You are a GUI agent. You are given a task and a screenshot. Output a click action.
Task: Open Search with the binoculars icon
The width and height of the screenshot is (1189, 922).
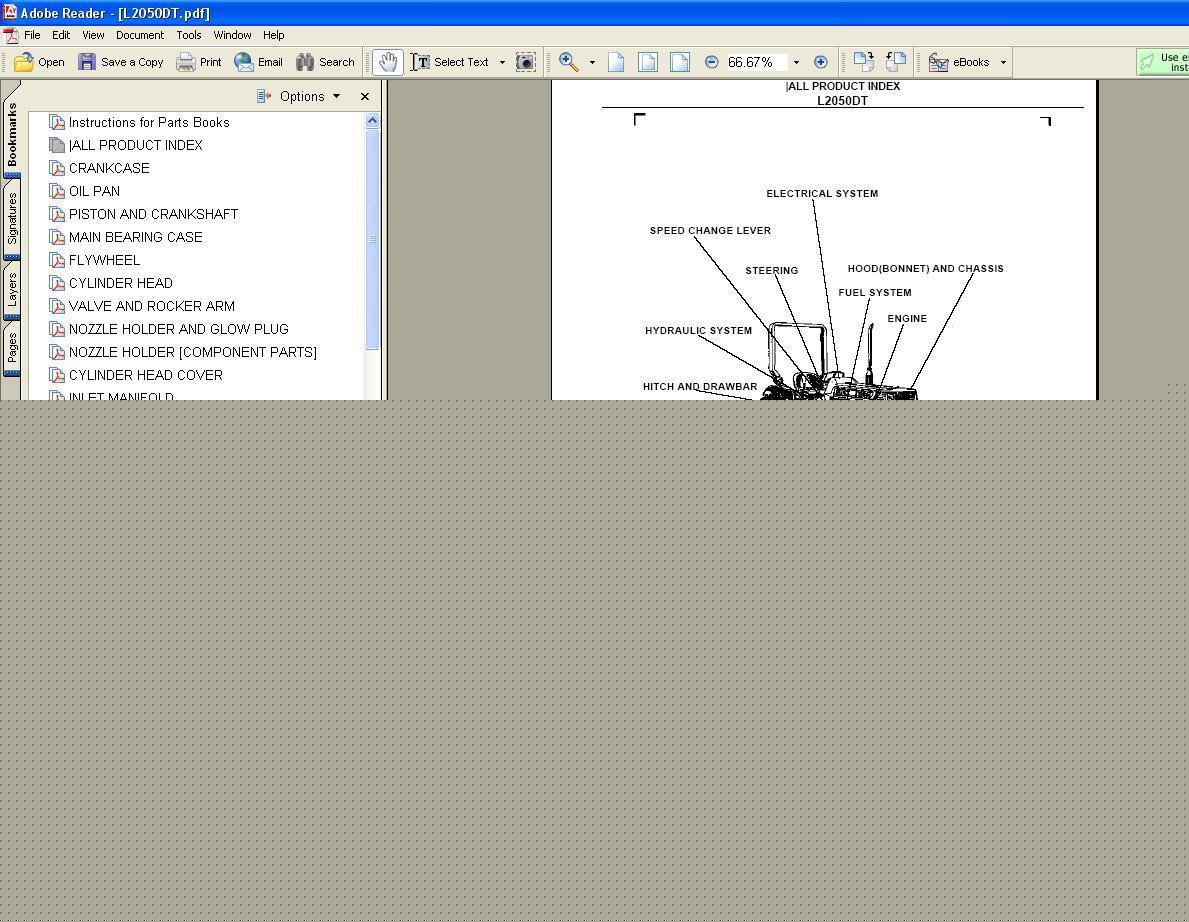pyautogui.click(x=306, y=62)
